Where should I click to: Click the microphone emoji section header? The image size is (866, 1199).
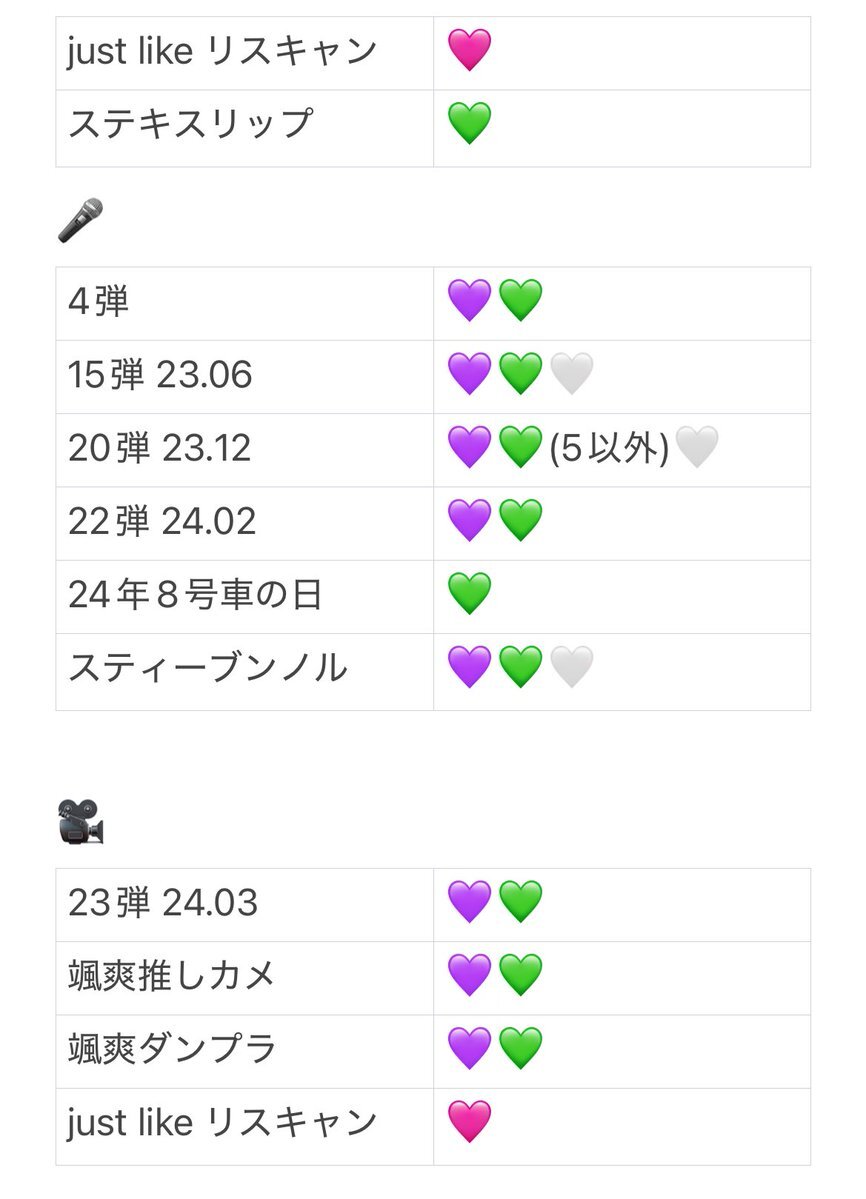pos(80,219)
